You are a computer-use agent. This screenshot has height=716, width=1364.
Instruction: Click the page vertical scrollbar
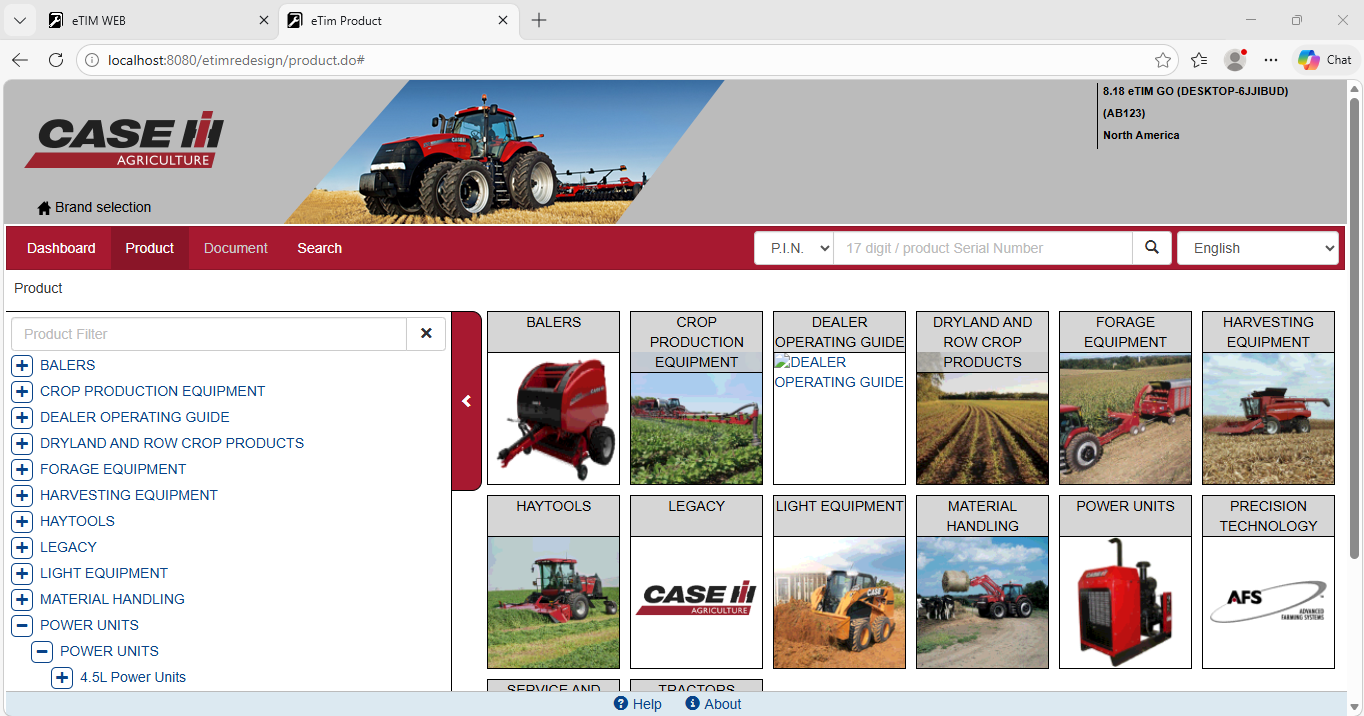[1355, 328]
